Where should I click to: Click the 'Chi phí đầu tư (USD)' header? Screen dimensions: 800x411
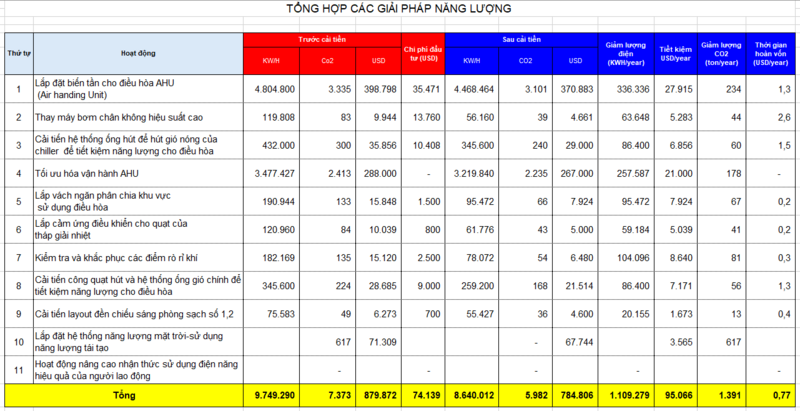pos(423,54)
